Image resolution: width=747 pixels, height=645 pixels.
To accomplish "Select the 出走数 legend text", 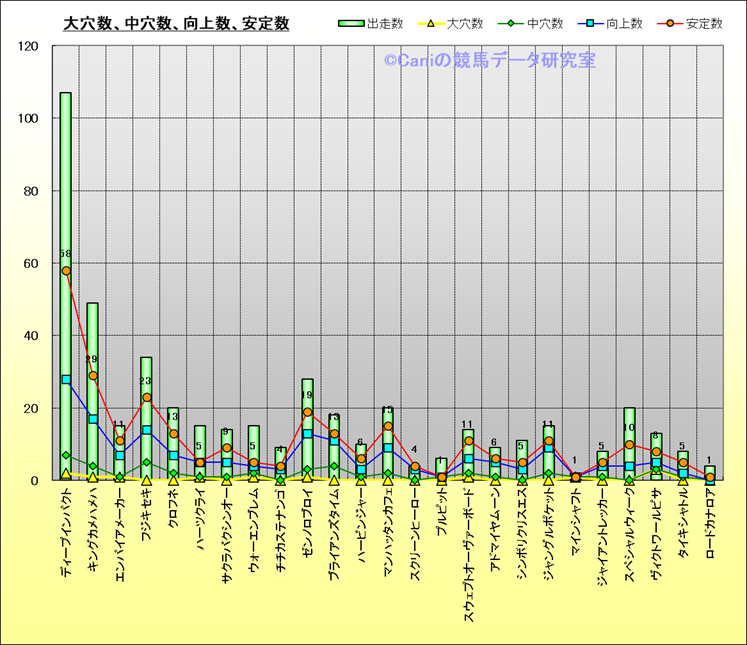I will point(385,23).
